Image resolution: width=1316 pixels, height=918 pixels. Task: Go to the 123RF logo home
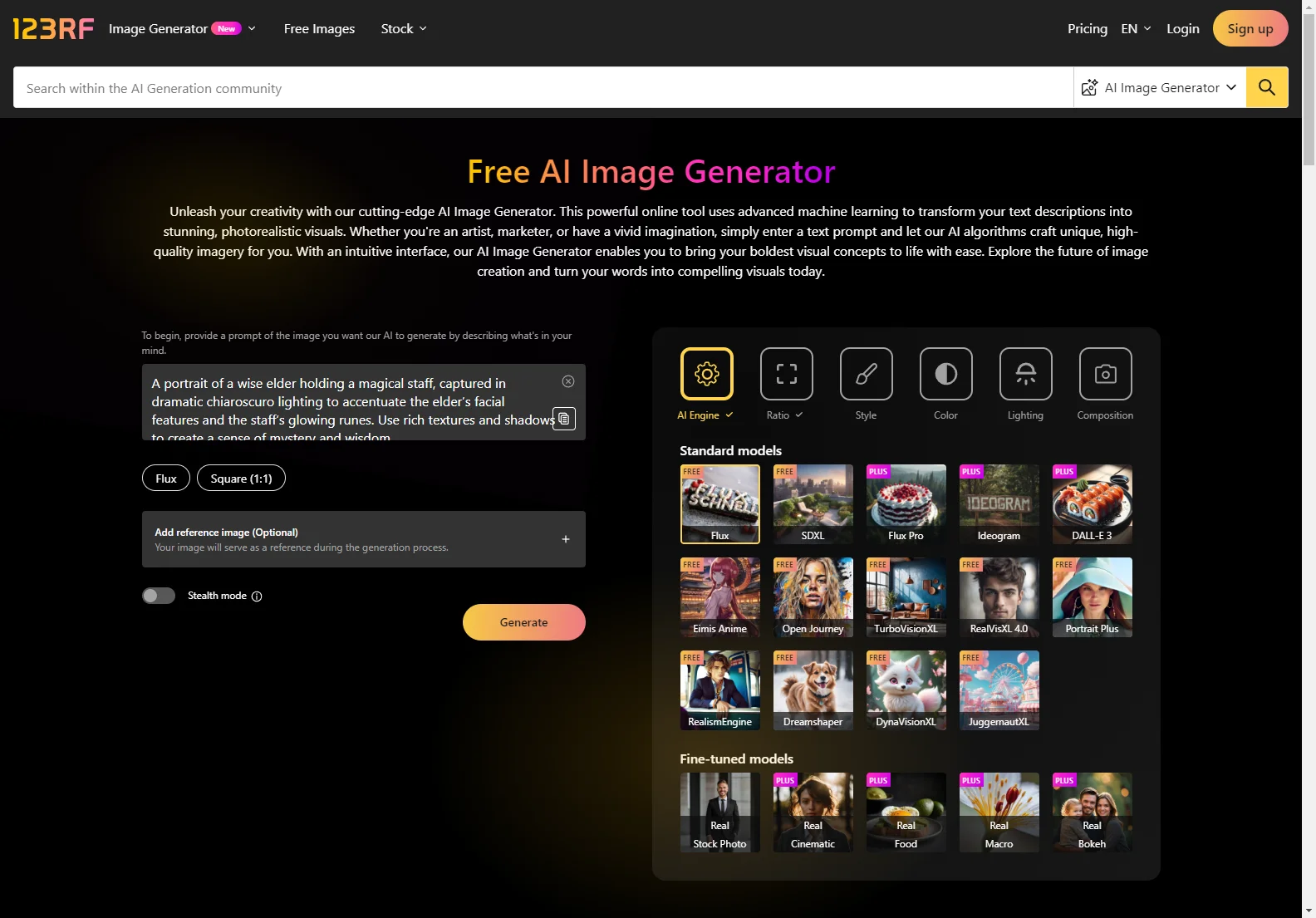point(53,28)
